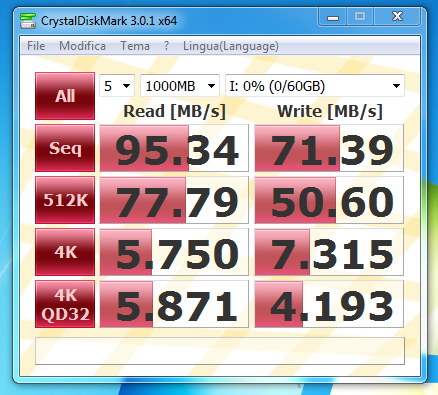Start the 4K QD32 test
Image resolution: width=438 pixels, height=395 pixels.
point(65,304)
